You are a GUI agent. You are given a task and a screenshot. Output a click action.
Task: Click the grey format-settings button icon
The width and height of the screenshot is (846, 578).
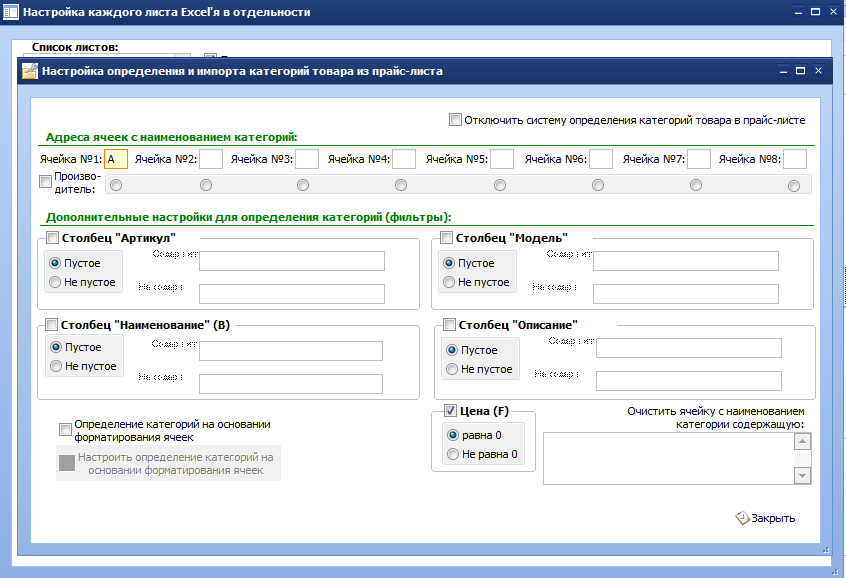pyautogui.click(x=67, y=463)
